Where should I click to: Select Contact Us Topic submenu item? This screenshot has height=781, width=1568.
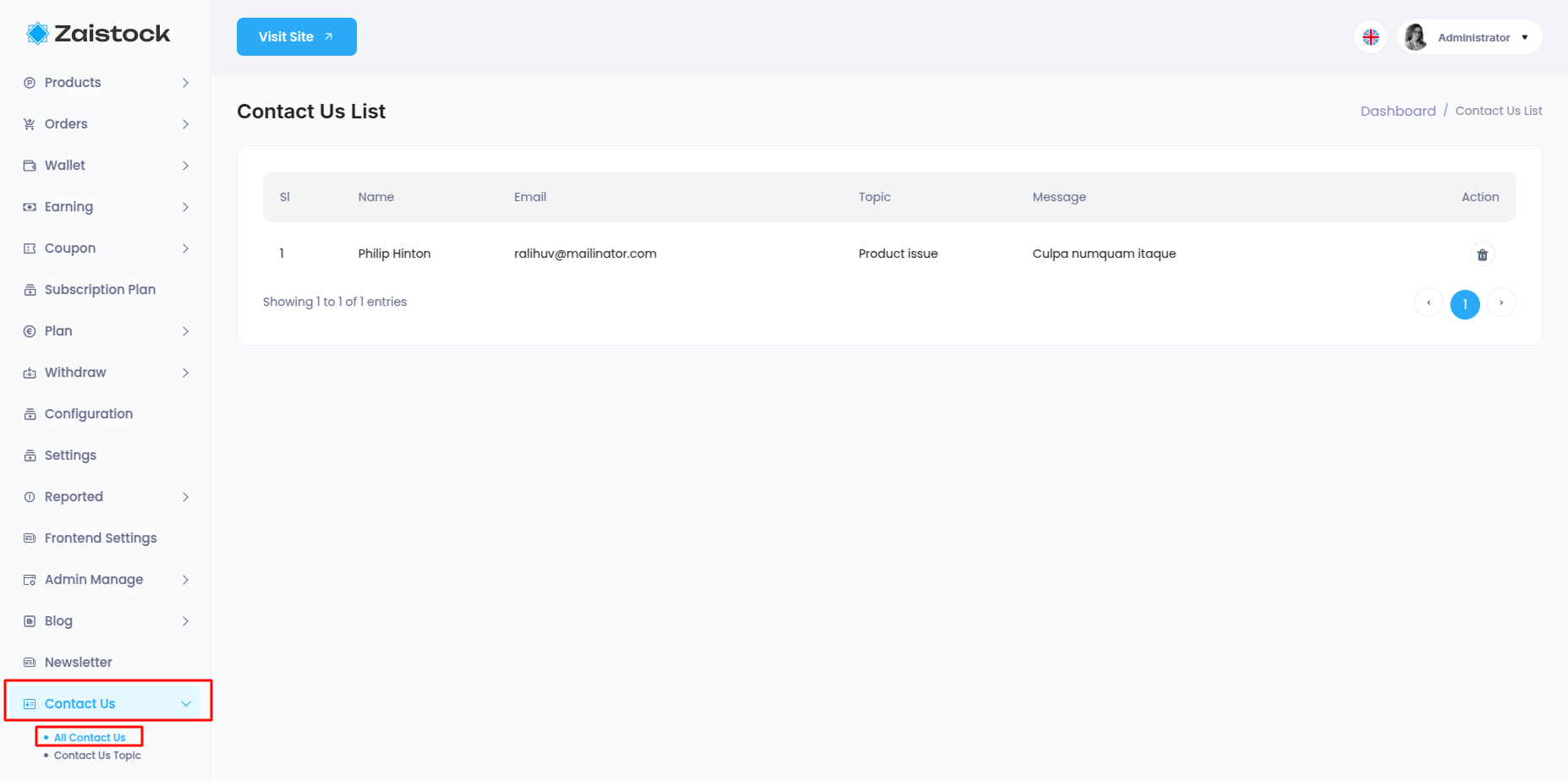[x=97, y=756]
